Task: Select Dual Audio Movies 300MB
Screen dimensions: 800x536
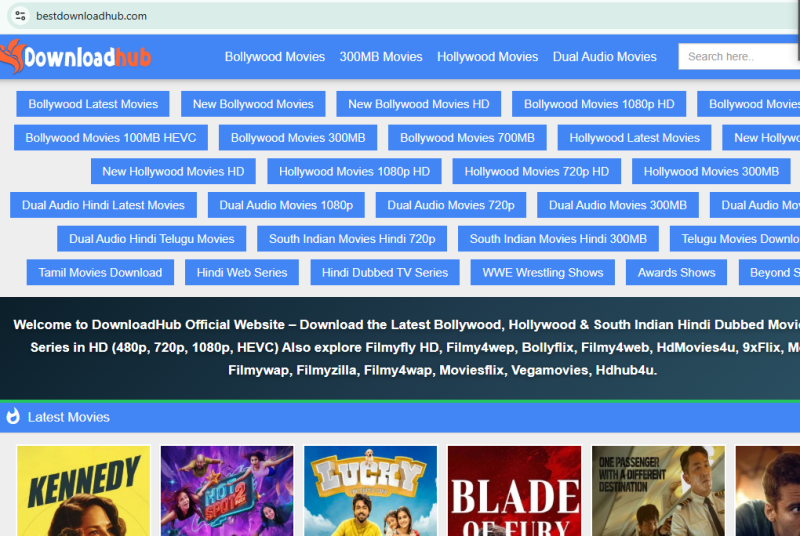Action: 618,205
